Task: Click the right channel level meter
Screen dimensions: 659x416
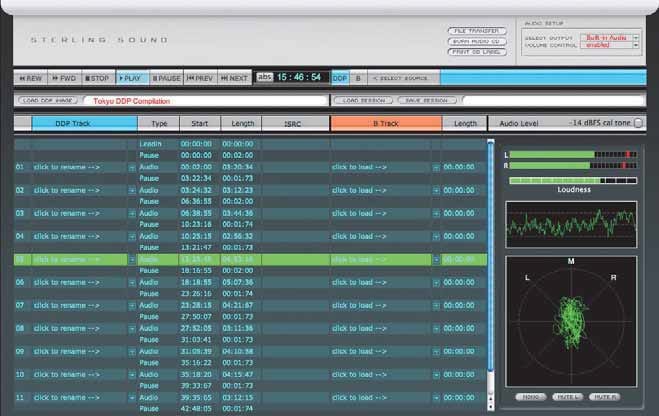Action: pyautogui.click(x=573, y=166)
